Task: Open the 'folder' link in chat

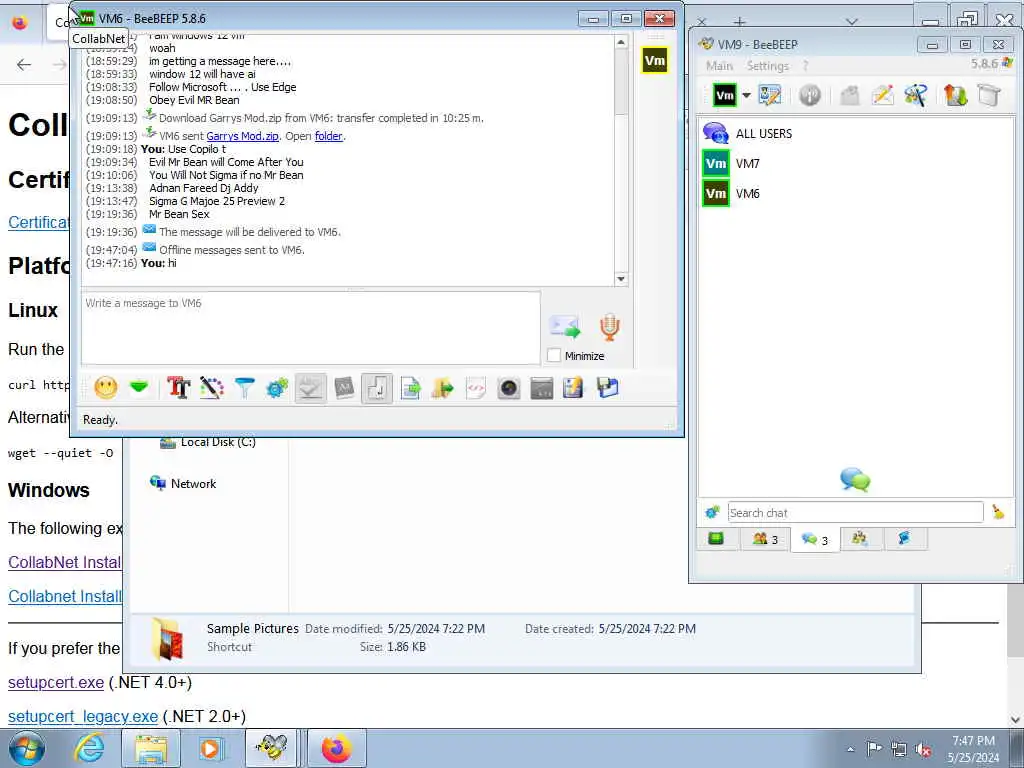Action: [x=328, y=136]
